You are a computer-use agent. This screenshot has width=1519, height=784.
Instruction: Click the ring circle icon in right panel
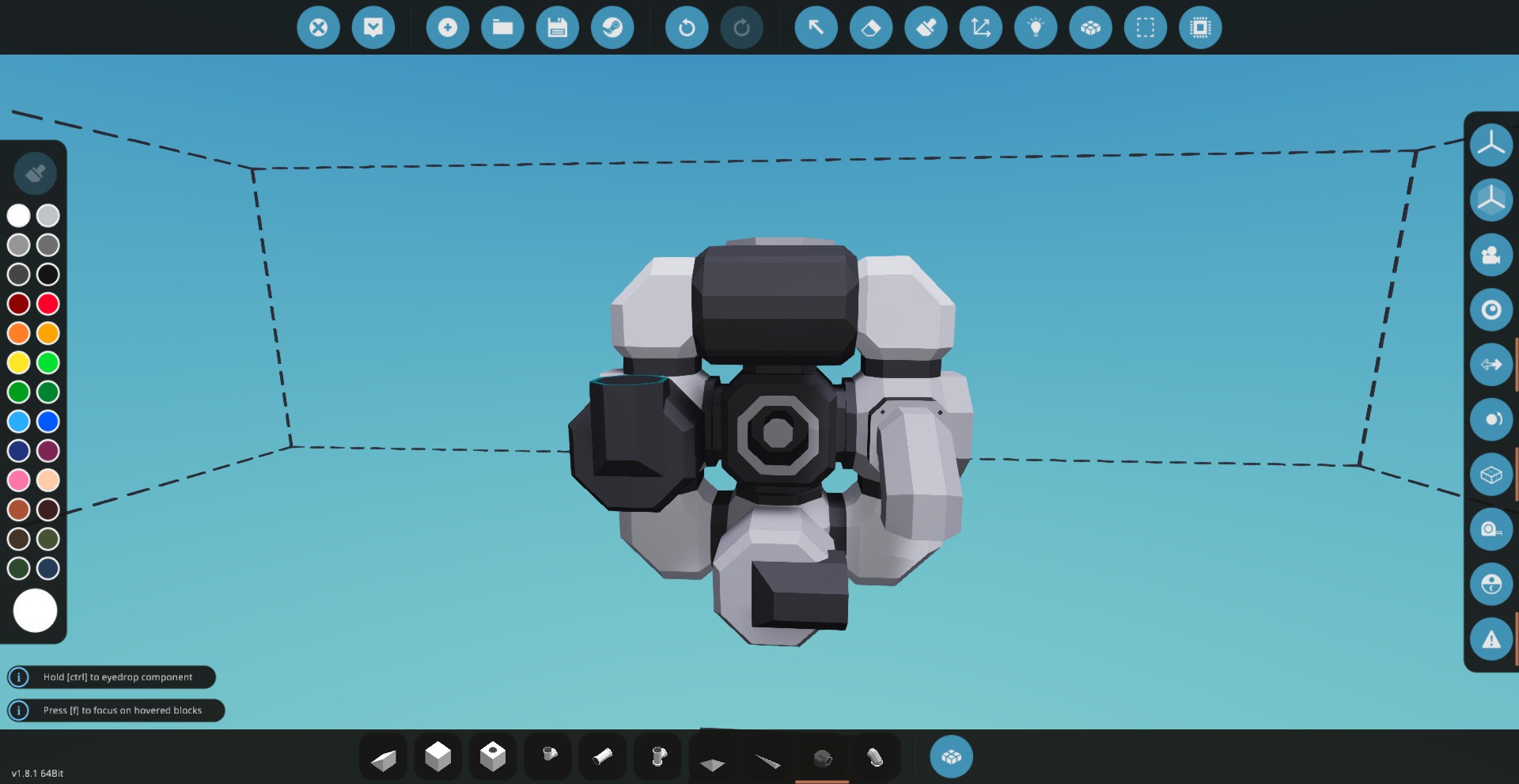click(x=1491, y=309)
